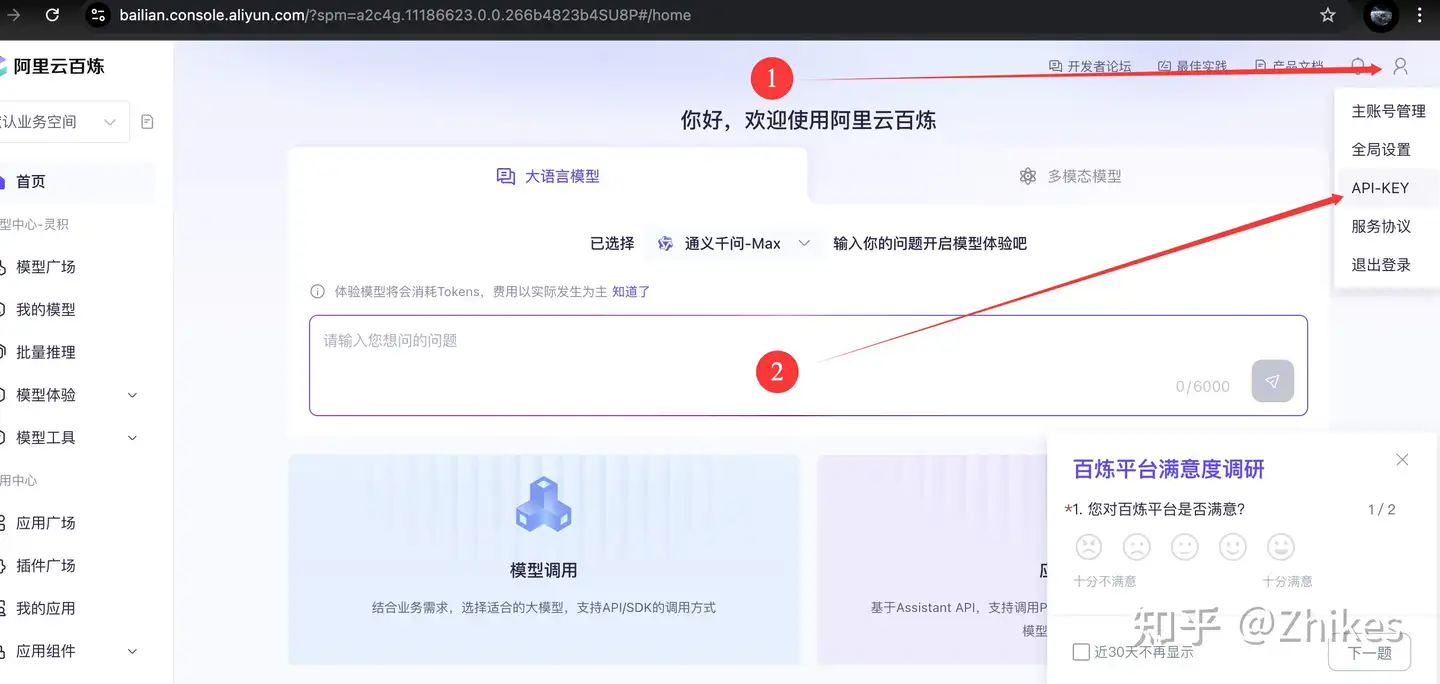Open the 通义千问-Max model dropdown

733,244
